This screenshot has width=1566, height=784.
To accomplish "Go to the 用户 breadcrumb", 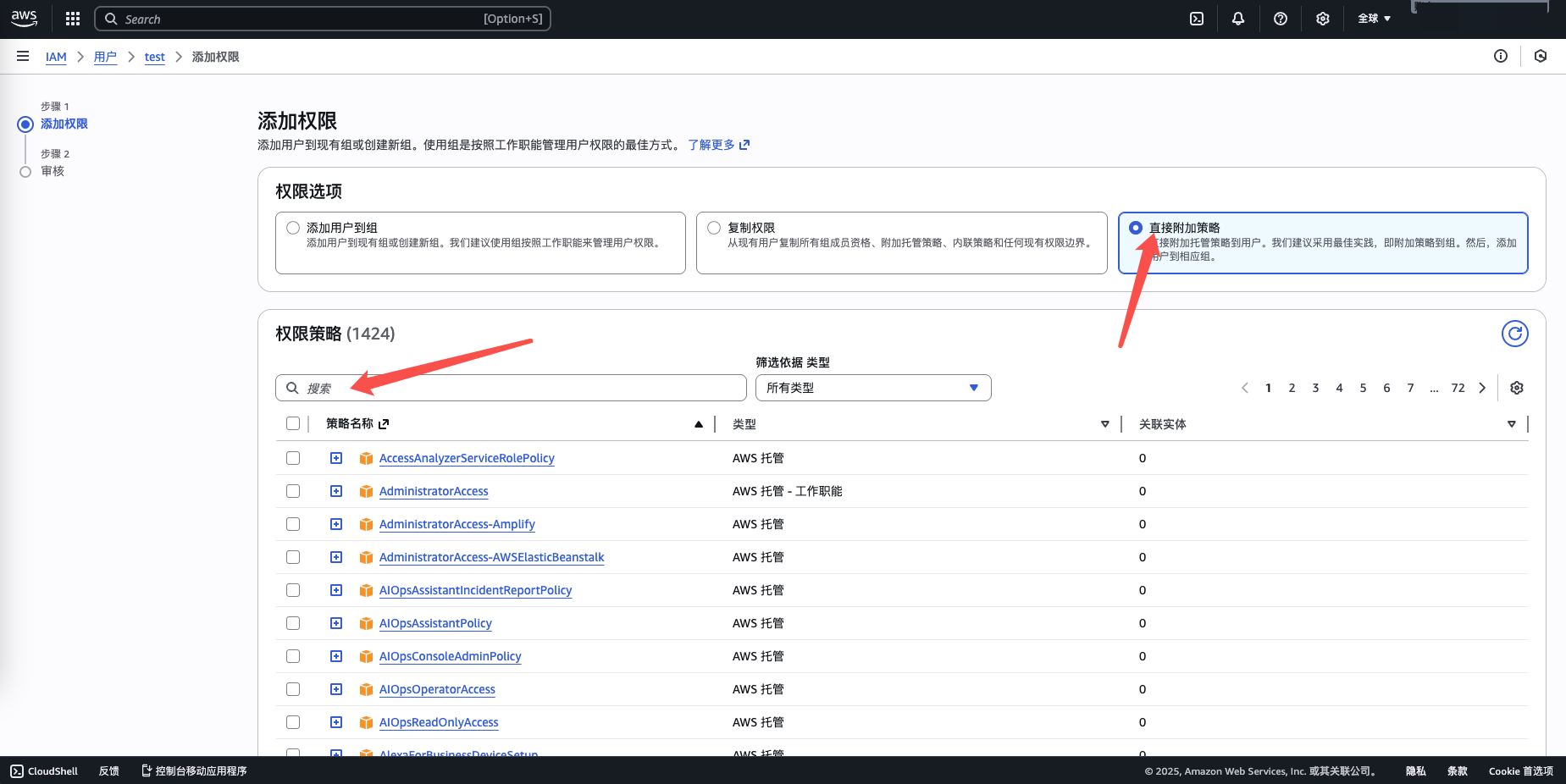I will tap(105, 57).
